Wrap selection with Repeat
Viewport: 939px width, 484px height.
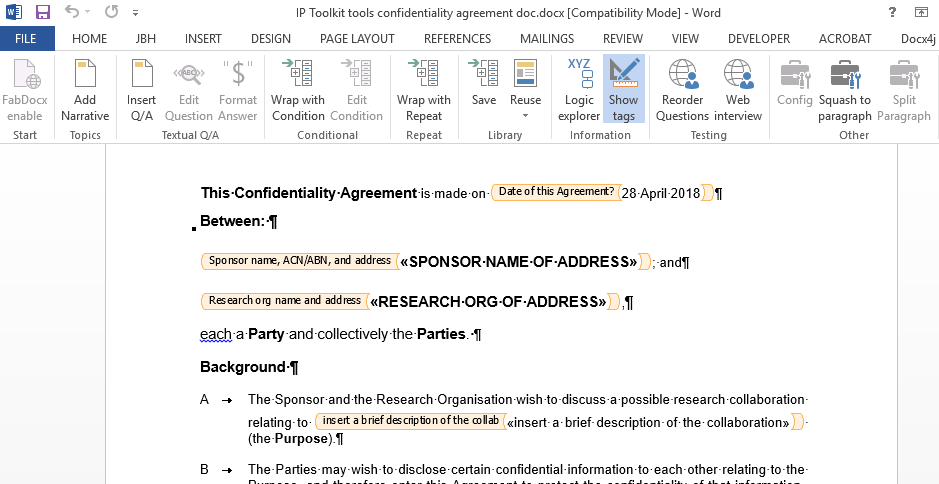(424, 90)
